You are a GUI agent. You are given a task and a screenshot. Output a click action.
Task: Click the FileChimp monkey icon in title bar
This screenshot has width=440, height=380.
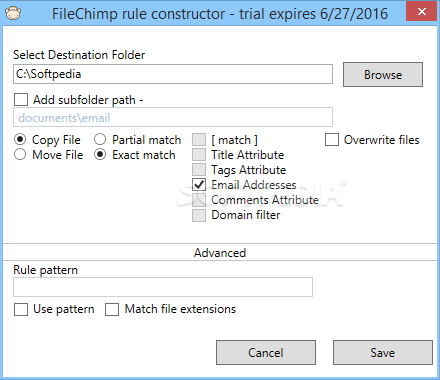tap(13, 13)
